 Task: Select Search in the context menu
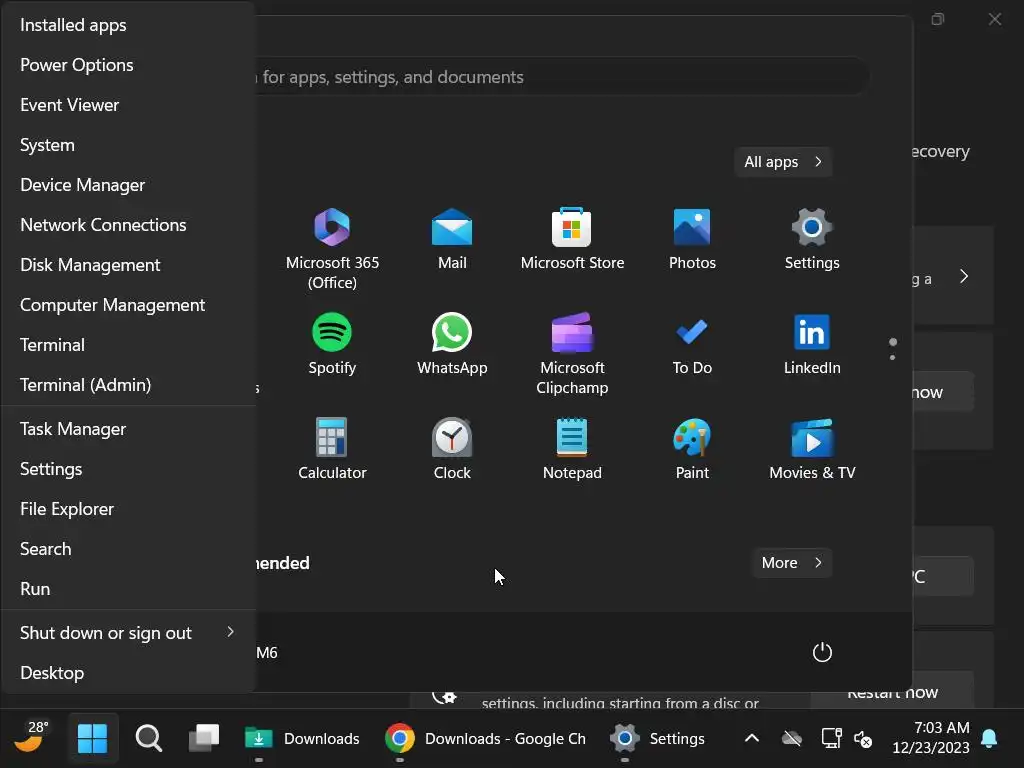(x=128, y=549)
